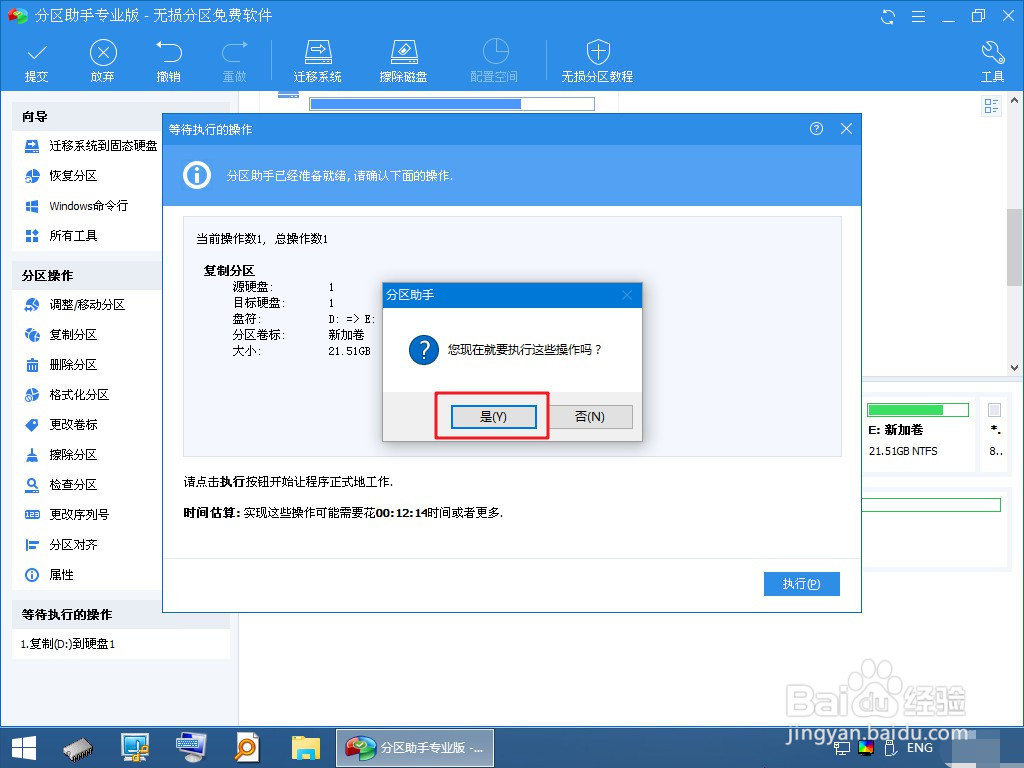Viewport: 1024px width, 768px height.
Task: Open the 迁移系统 migrate system tool
Action: click(x=317, y=61)
